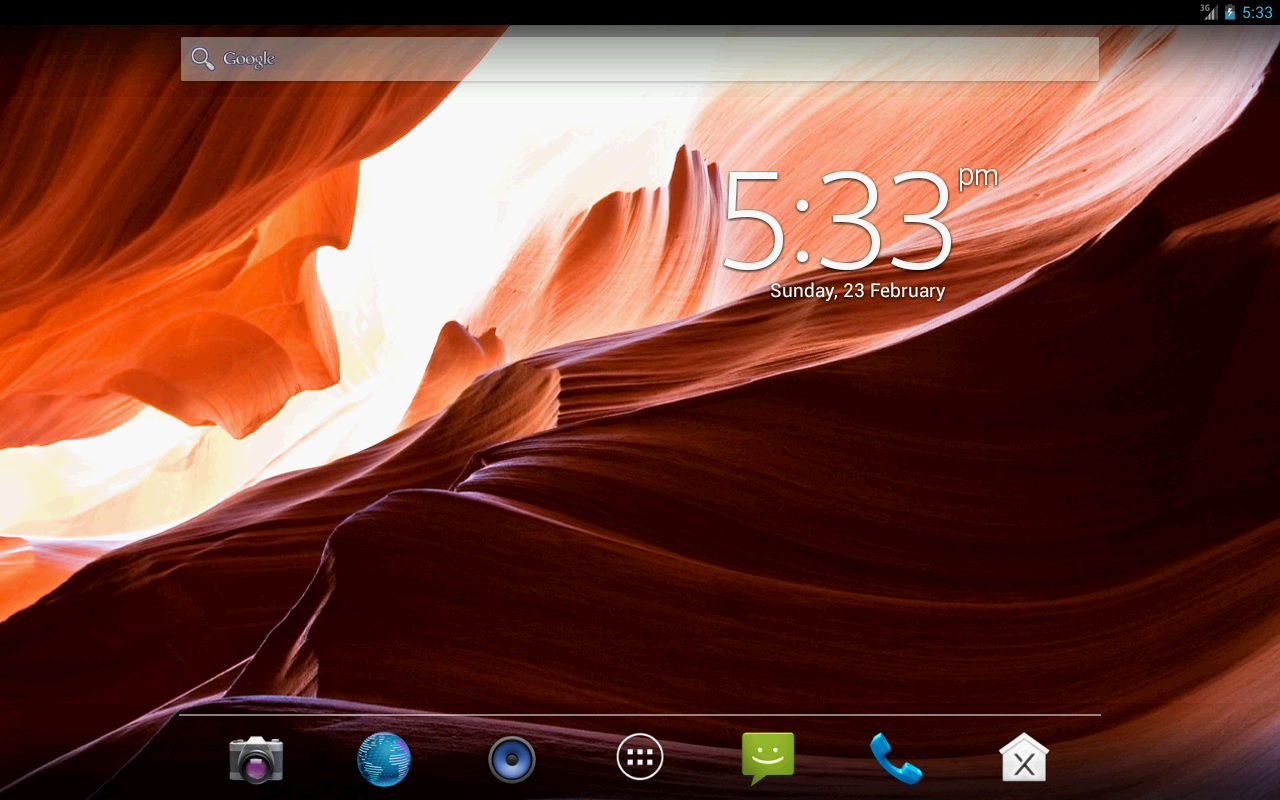The height and width of the screenshot is (800, 1280).
Task: Open the house icon with X in dock
Action: tap(1024, 758)
